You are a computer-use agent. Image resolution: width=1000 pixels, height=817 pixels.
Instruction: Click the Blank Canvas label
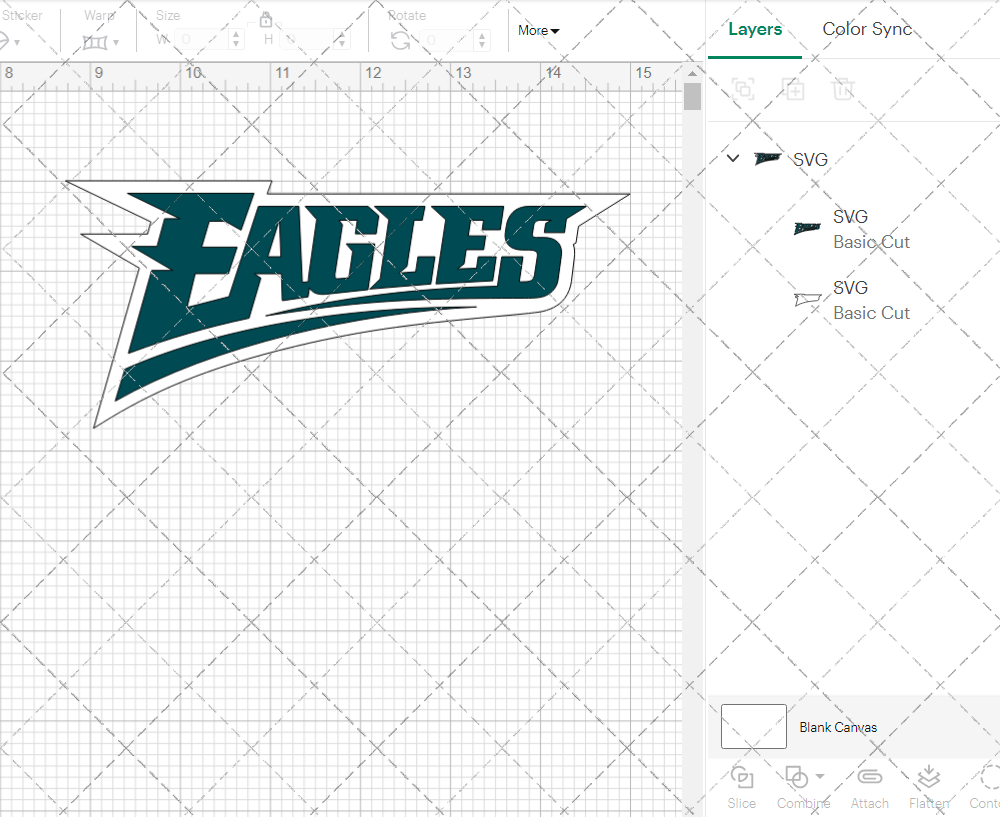point(838,727)
